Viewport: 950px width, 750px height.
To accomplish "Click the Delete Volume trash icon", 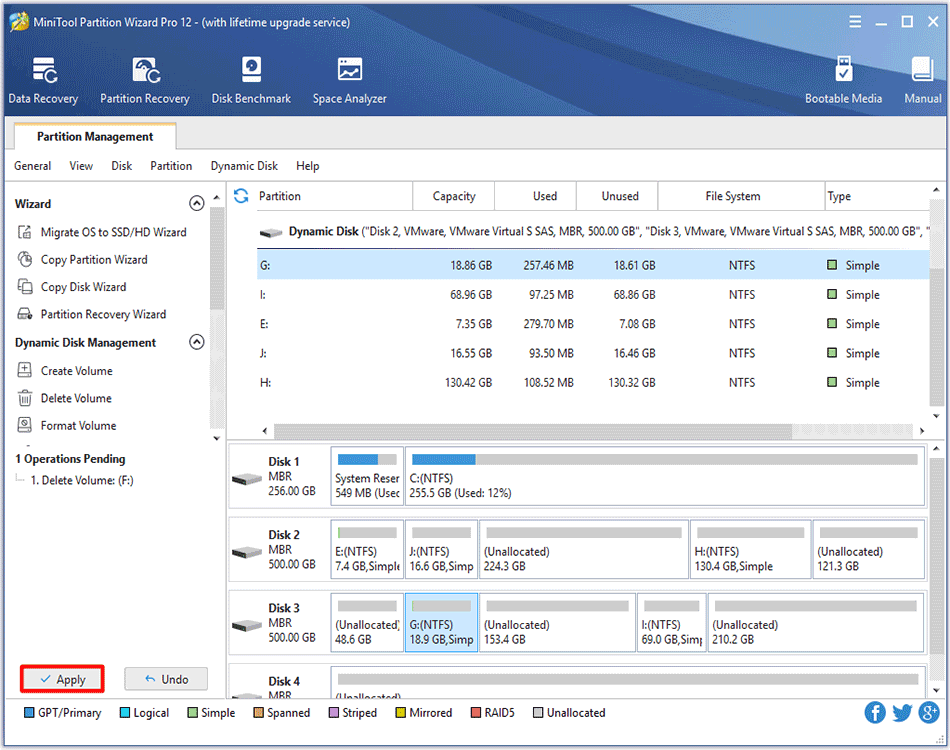I will [25, 398].
